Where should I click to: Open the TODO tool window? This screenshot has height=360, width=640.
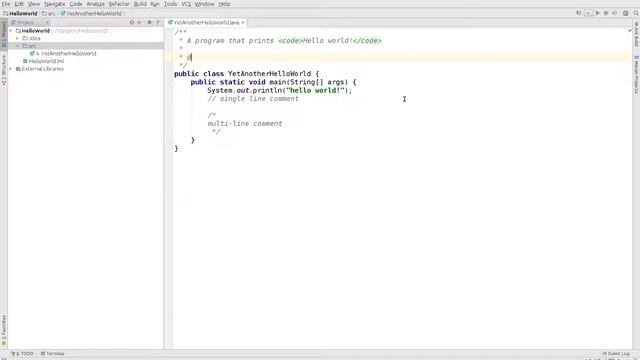click(x=22, y=353)
